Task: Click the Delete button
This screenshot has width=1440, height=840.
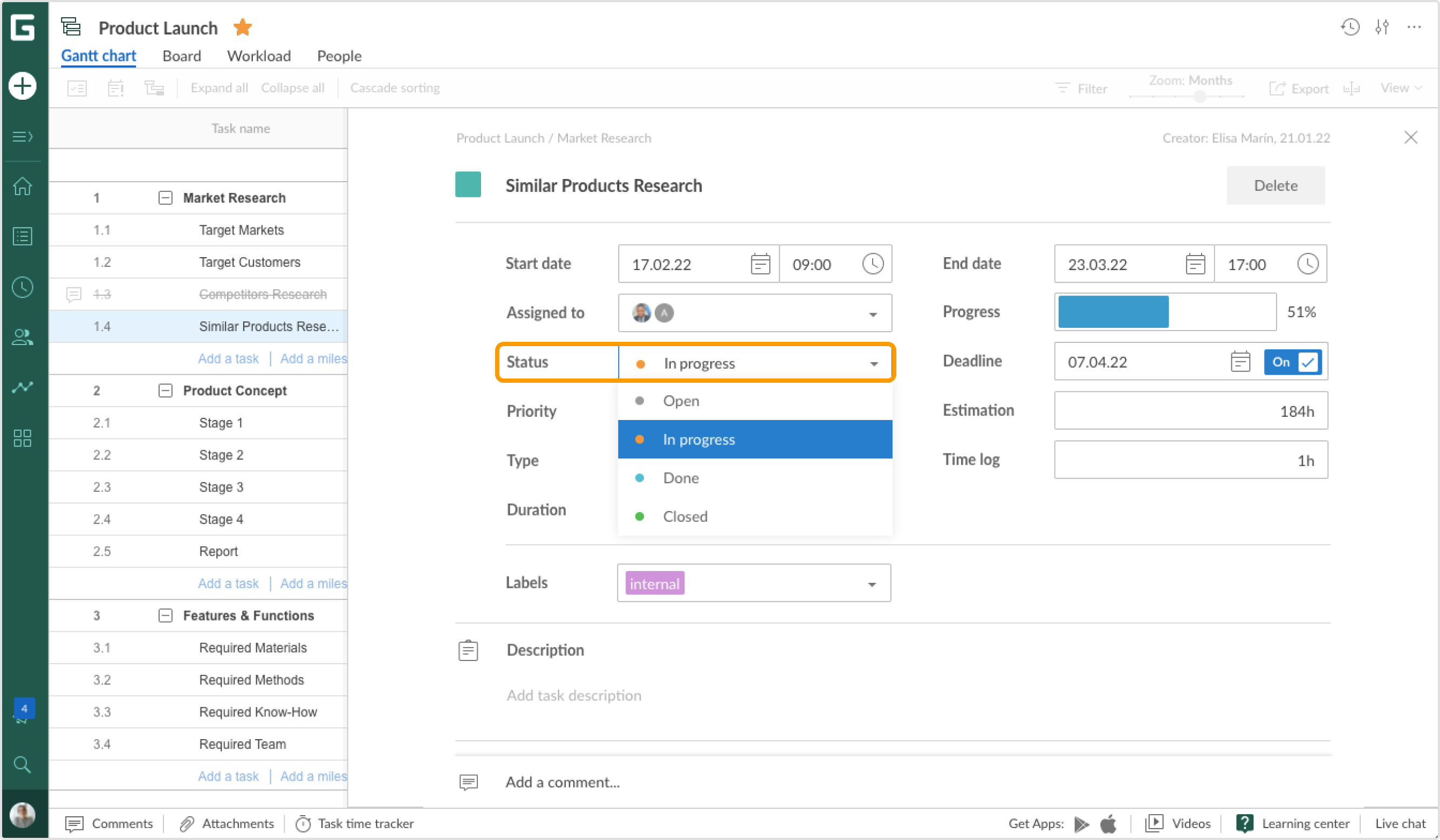Action: (1276, 185)
